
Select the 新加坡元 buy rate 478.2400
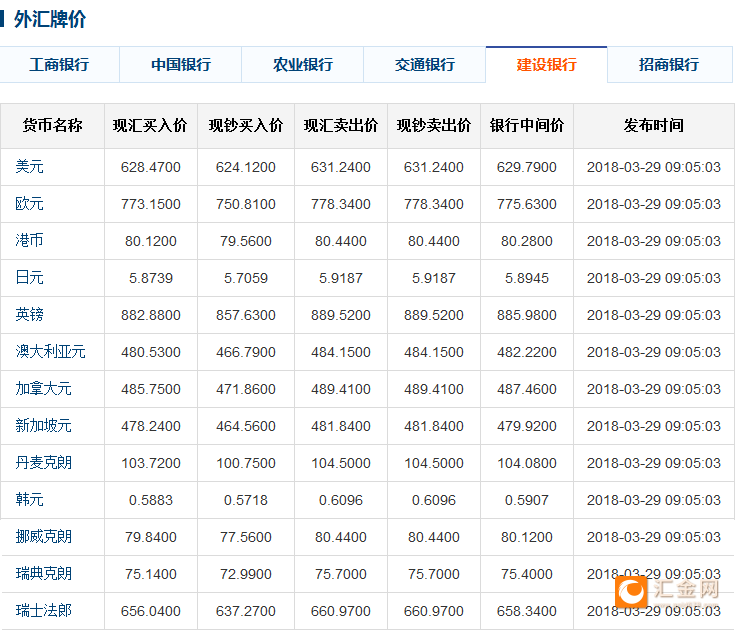(151, 427)
